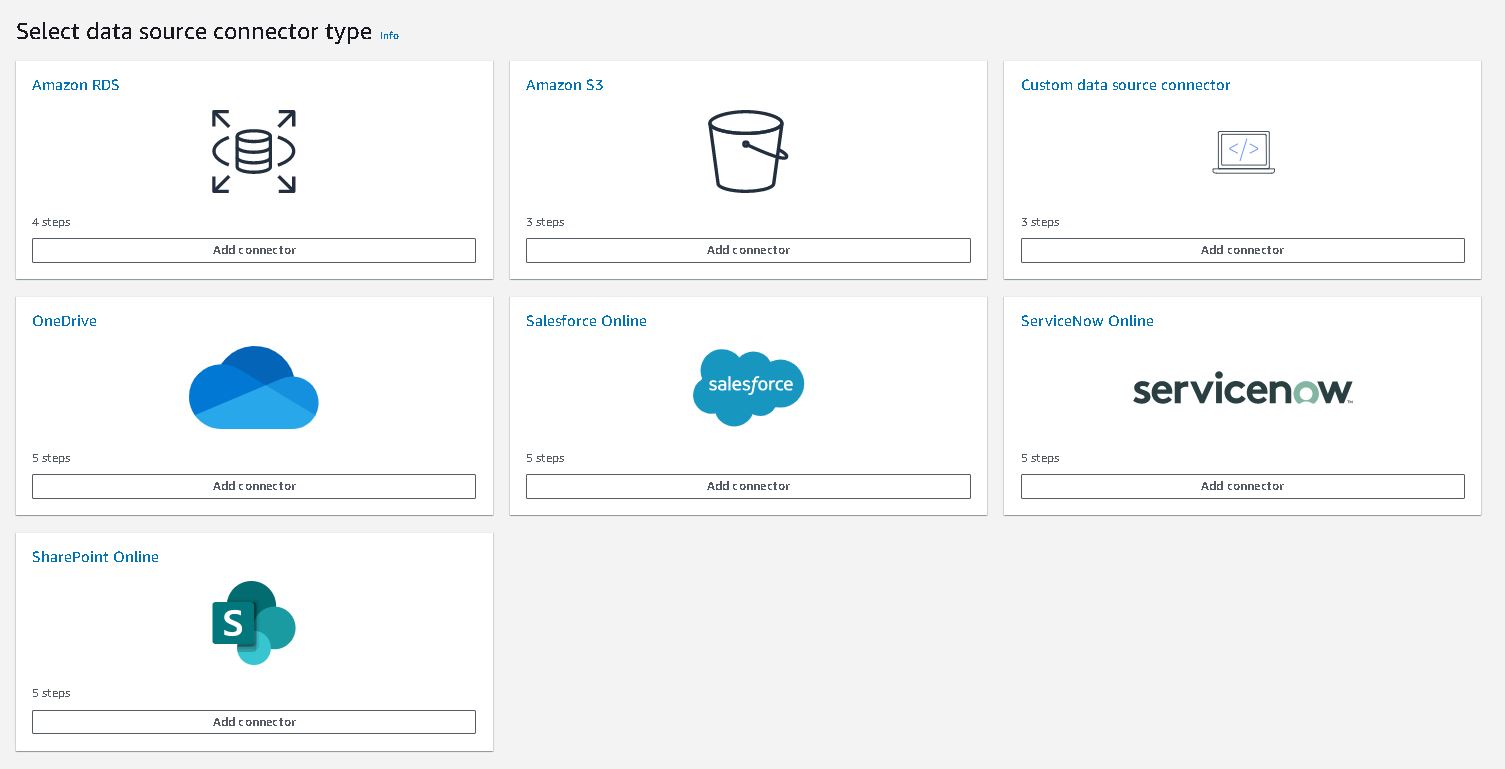Open the Info link beside the heading
1505x769 pixels.
point(389,35)
